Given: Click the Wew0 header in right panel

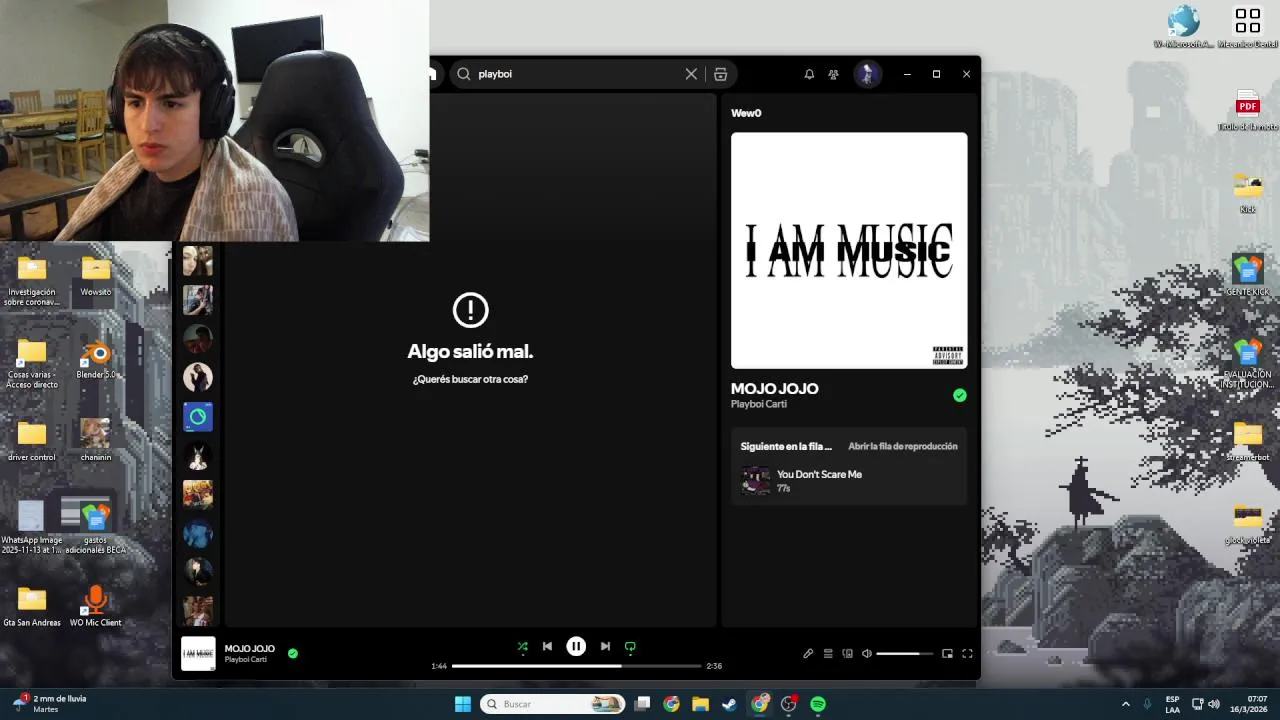Looking at the screenshot, I should point(746,113).
